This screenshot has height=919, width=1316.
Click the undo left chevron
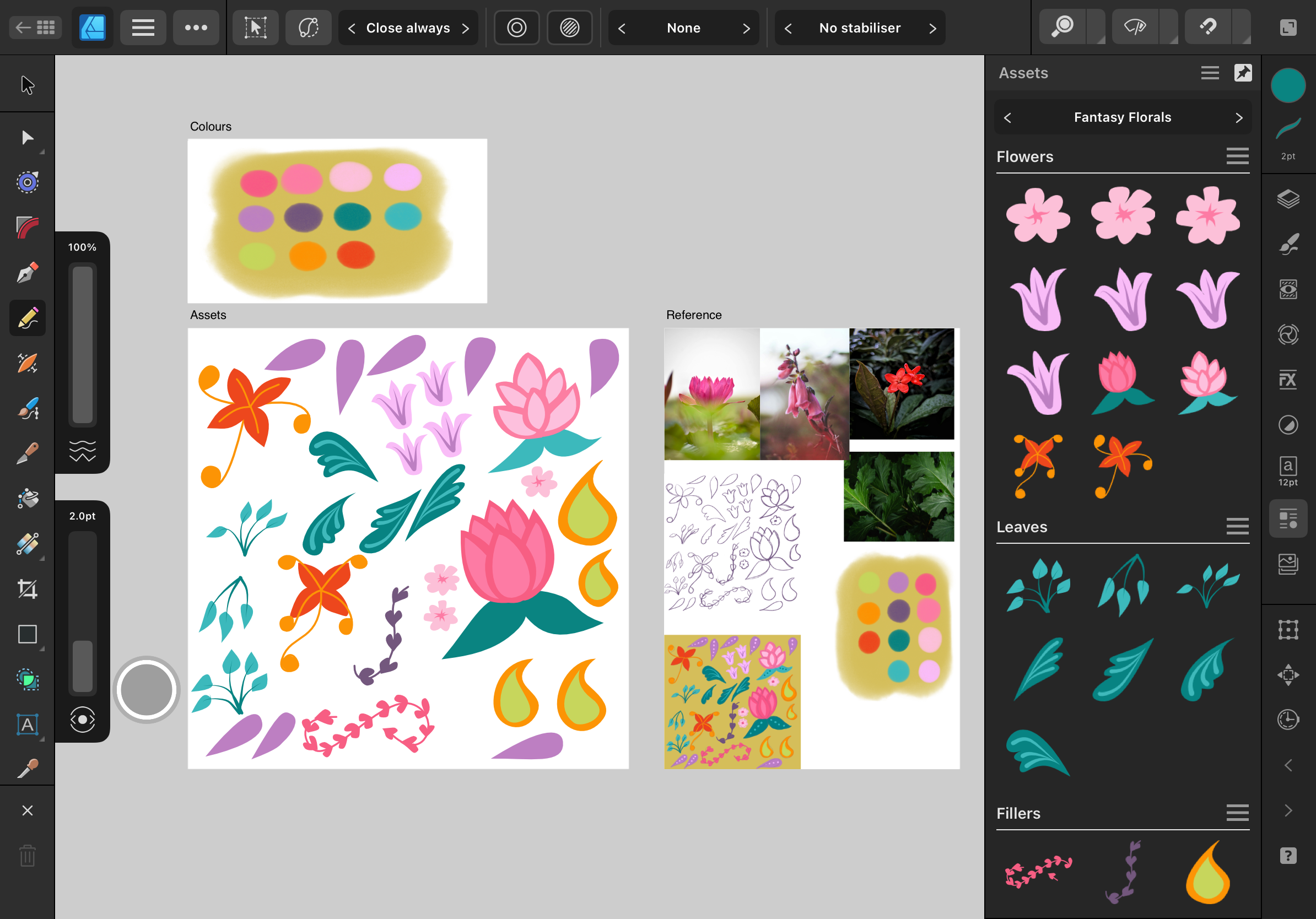(x=1288, y=765)
